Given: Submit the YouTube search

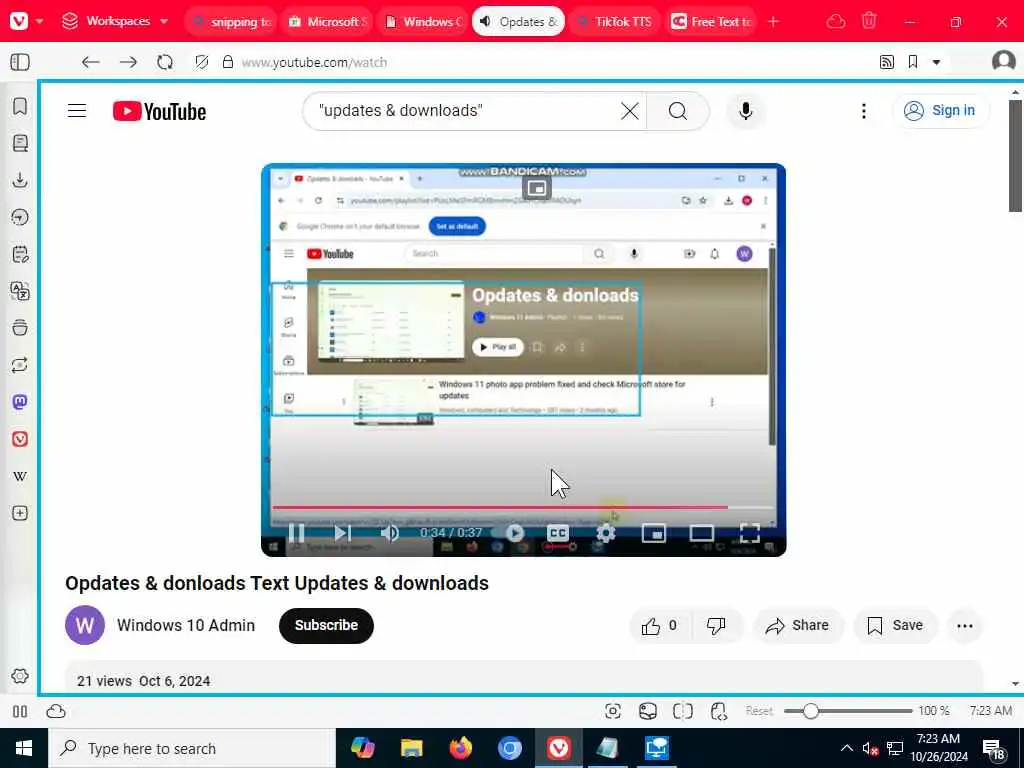Looking at the screenshot, I should click(678, 111).
